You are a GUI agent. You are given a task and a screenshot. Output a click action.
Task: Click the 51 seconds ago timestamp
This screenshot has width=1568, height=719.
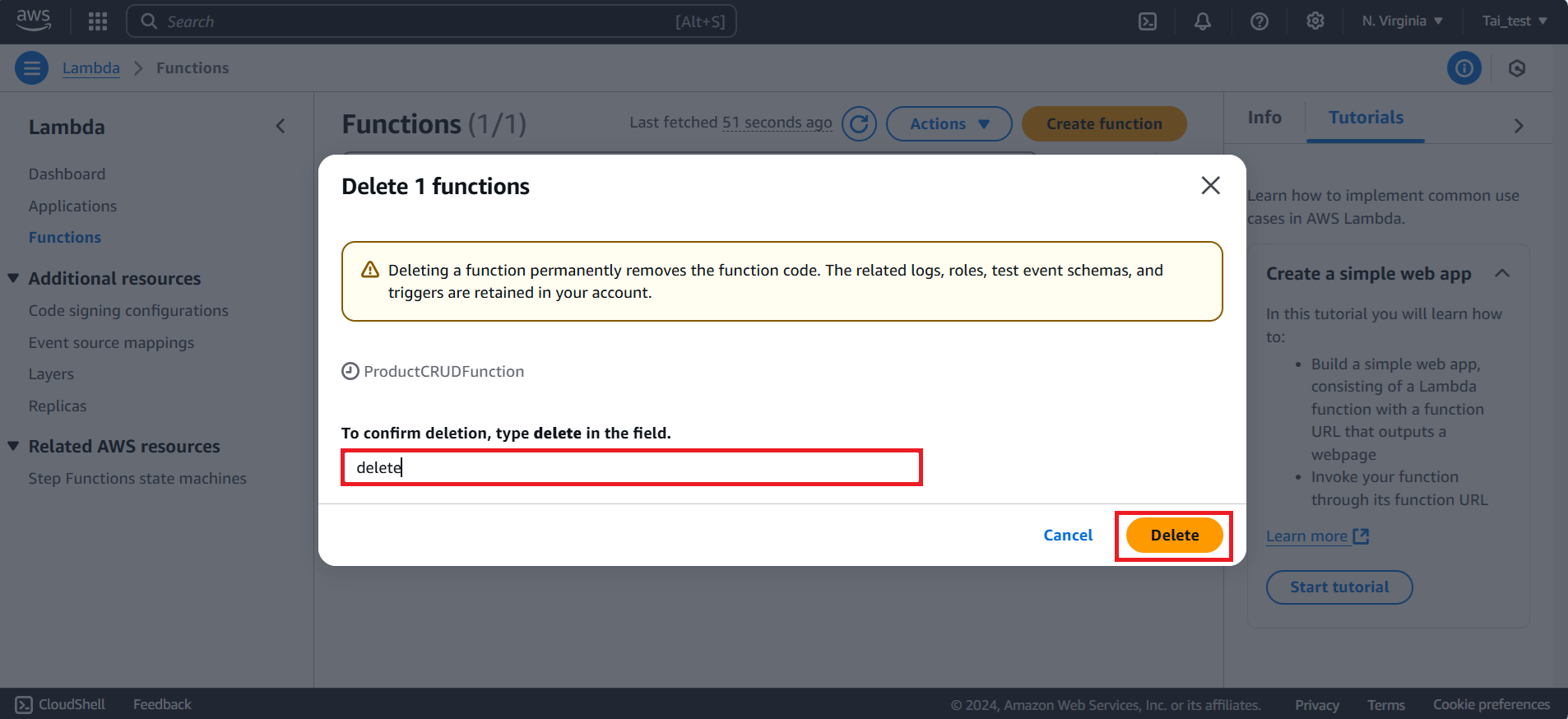777,123
